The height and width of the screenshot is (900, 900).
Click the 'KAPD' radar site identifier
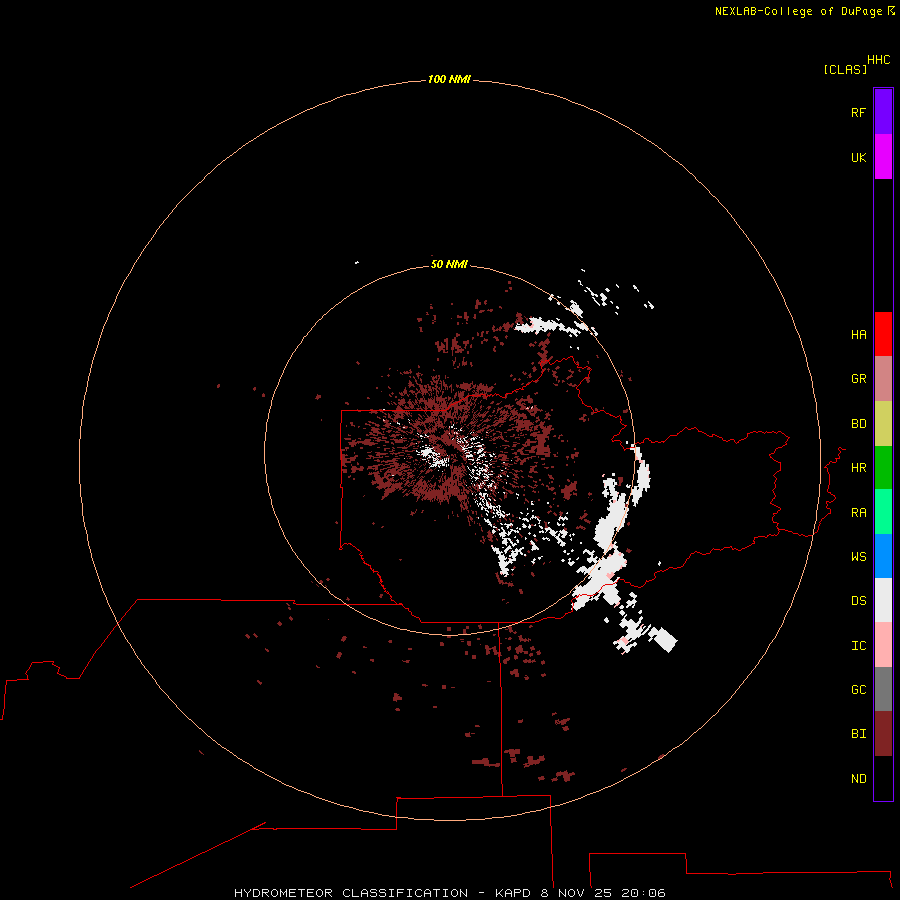point(513,893)
